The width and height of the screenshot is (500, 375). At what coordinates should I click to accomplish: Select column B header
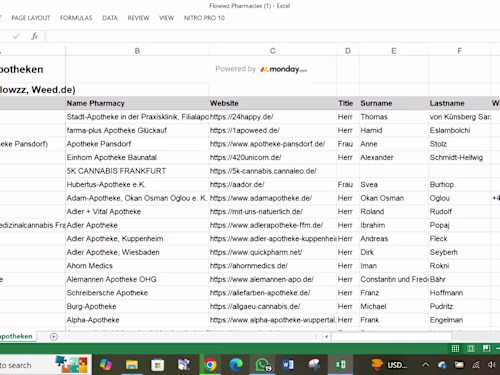(x=137, y=51)
